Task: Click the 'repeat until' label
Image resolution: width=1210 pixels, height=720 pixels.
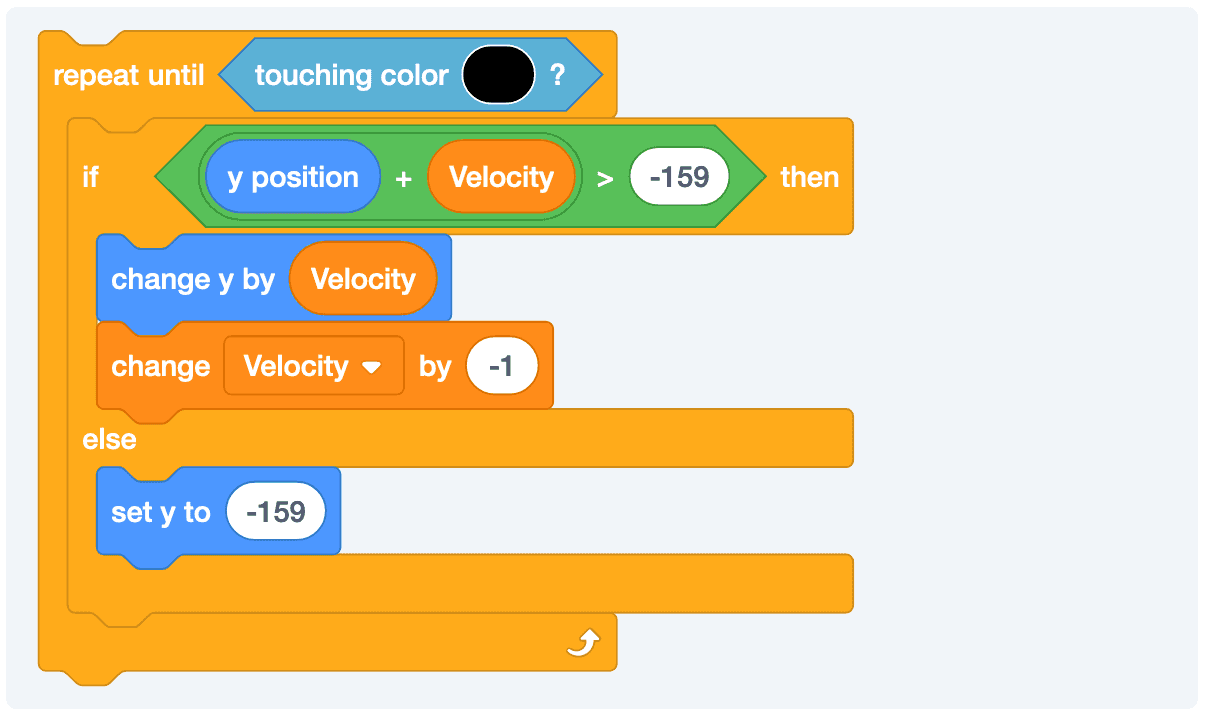Action: click(128, 75)
